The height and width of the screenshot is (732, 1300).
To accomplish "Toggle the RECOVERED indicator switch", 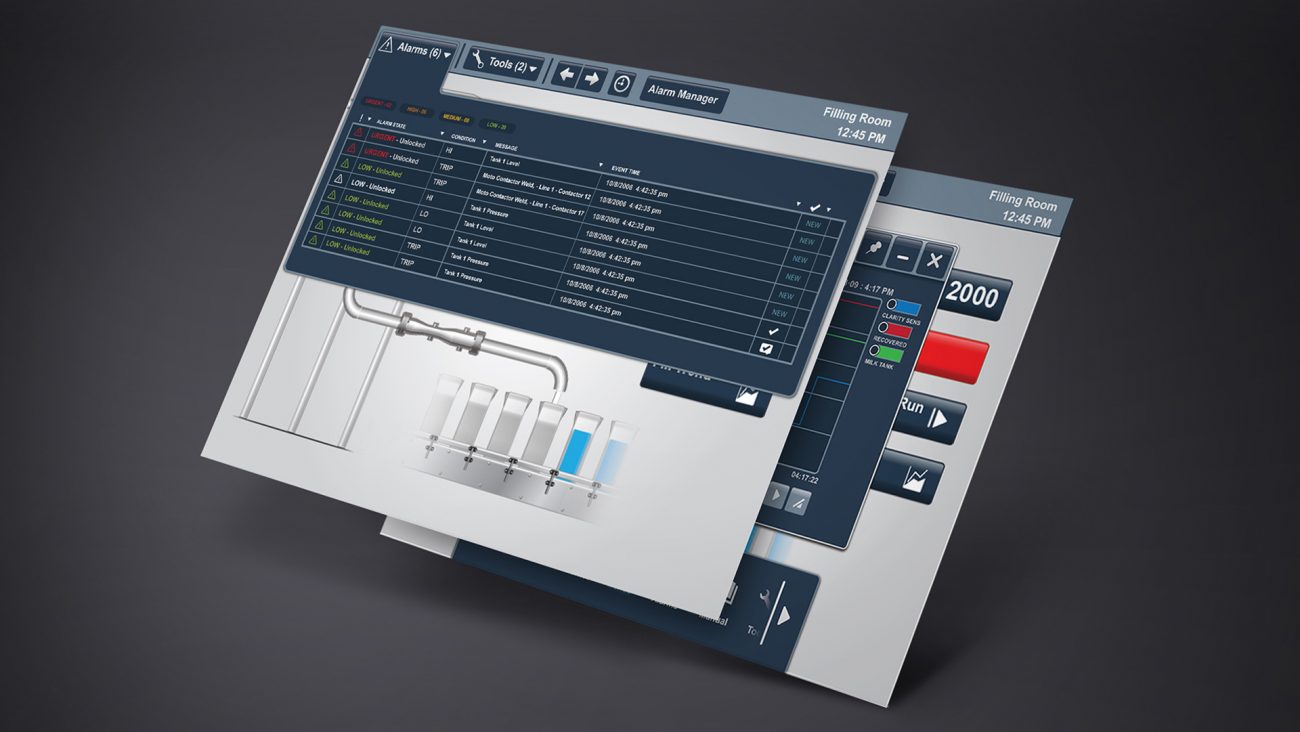I will (x=884, y=328).
